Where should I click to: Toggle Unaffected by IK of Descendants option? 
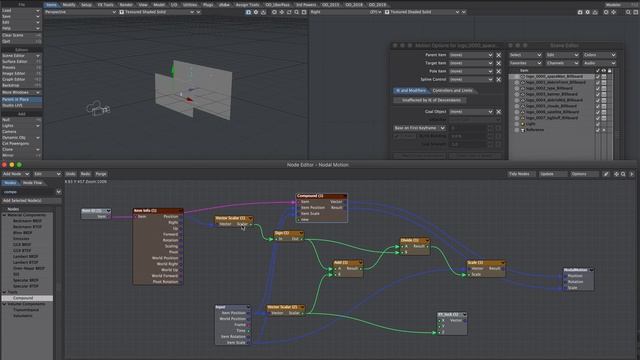pyautogui.click(x=431, y=100)
